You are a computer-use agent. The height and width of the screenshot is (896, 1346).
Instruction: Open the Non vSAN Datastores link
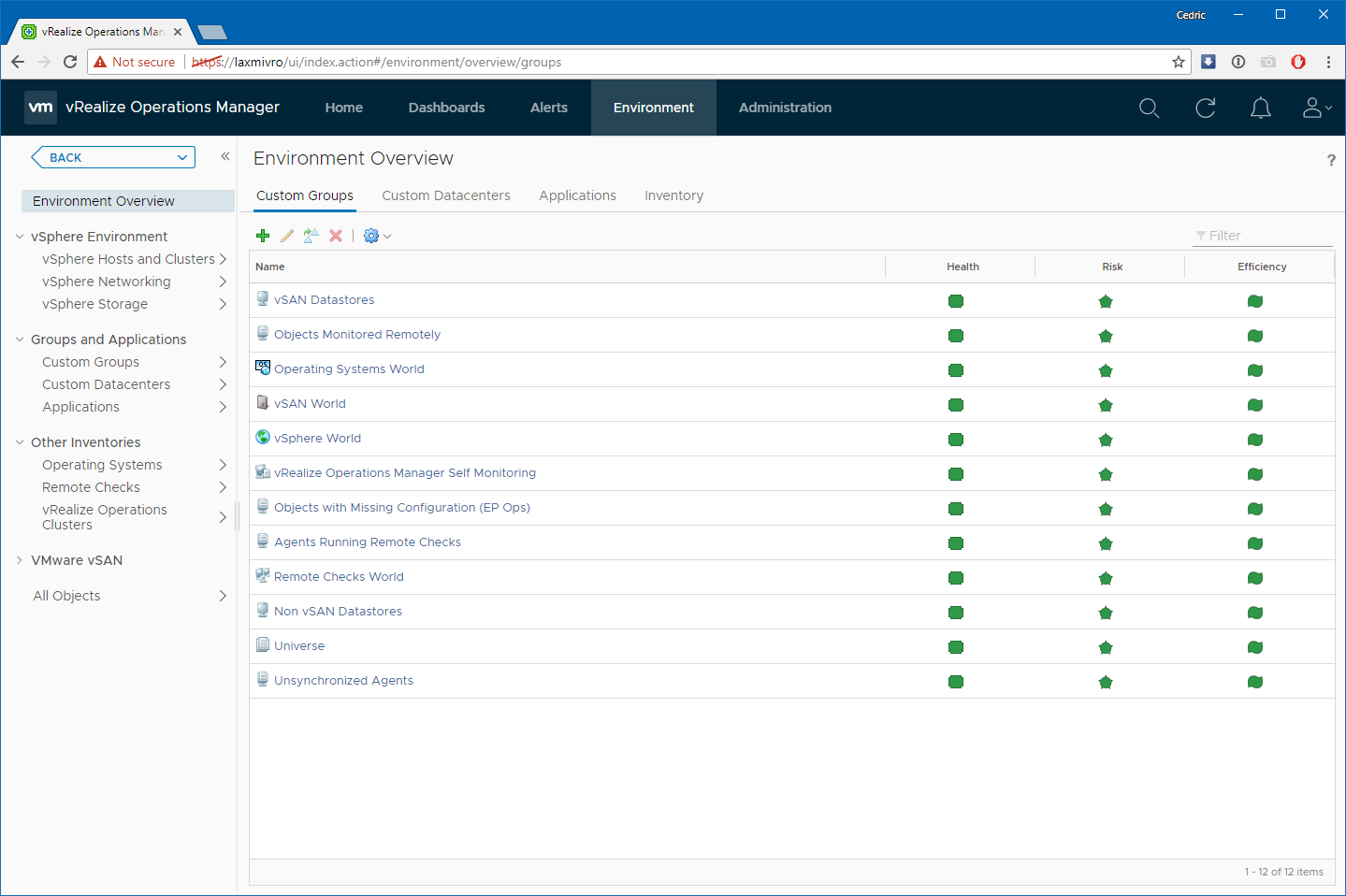[338, 612]
